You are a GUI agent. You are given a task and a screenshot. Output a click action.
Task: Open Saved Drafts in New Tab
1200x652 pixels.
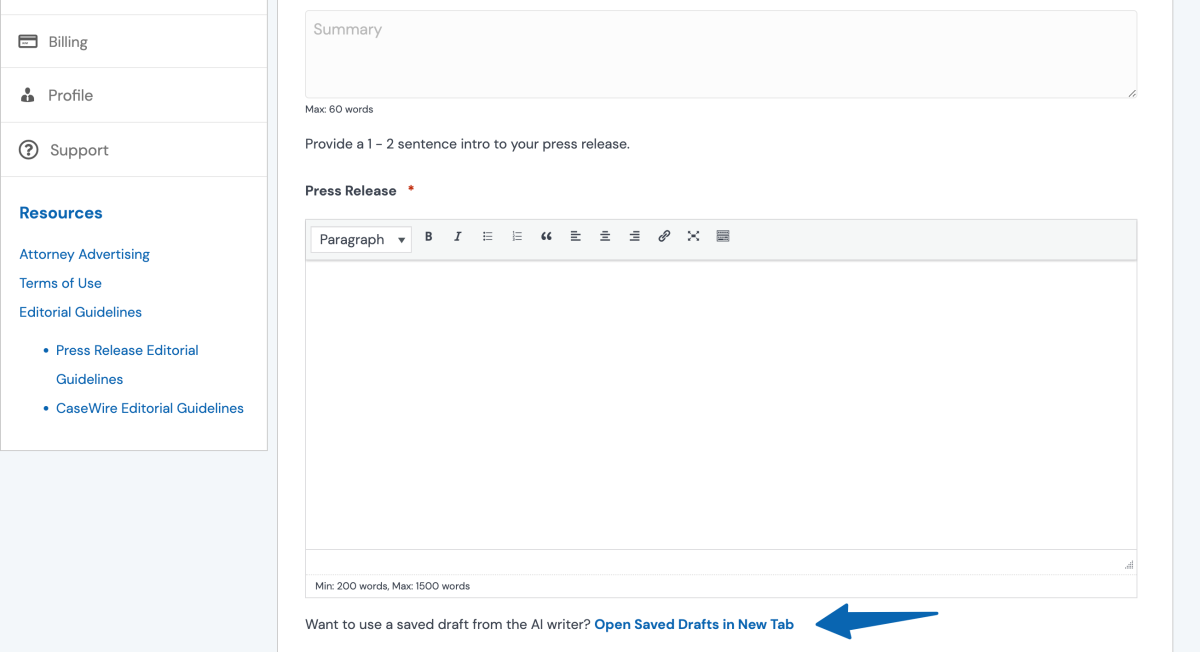click(x=694, y=624)
